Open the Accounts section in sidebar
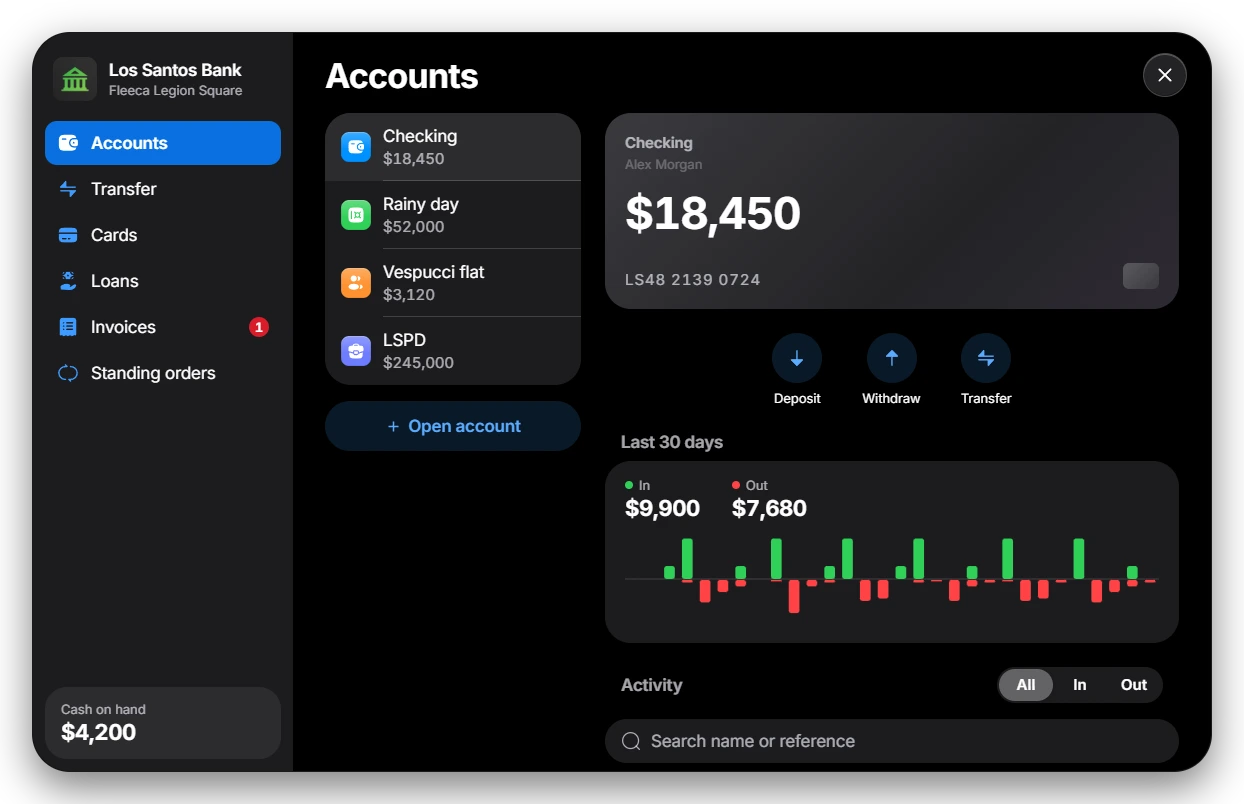This screenshot has width=1244, height=804. coord(163,143)
